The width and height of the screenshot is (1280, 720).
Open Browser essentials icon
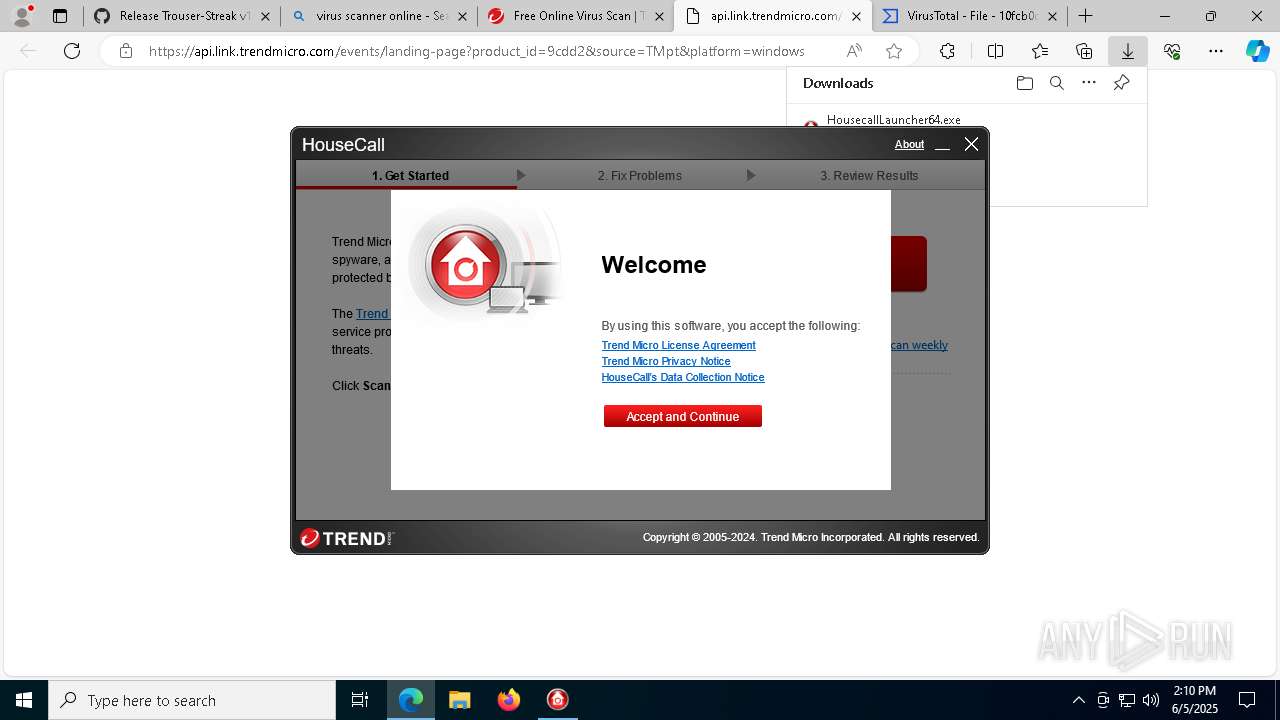[1172, 51]
